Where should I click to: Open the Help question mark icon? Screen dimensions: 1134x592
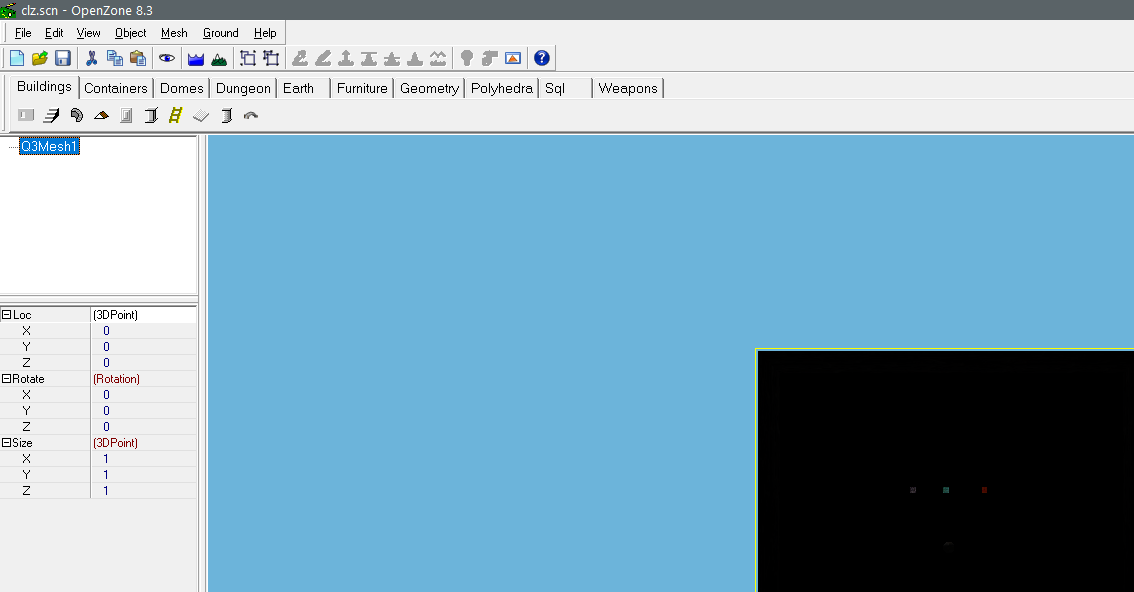coord(541,58)
